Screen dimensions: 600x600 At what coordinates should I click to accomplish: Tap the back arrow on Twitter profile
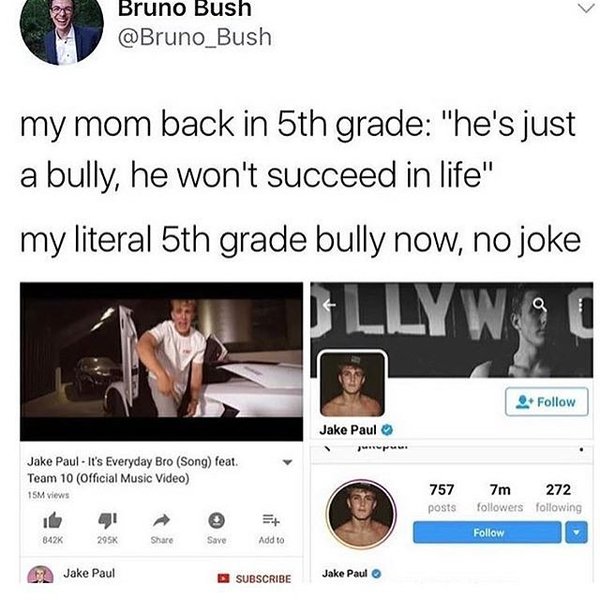click(329, 305)
